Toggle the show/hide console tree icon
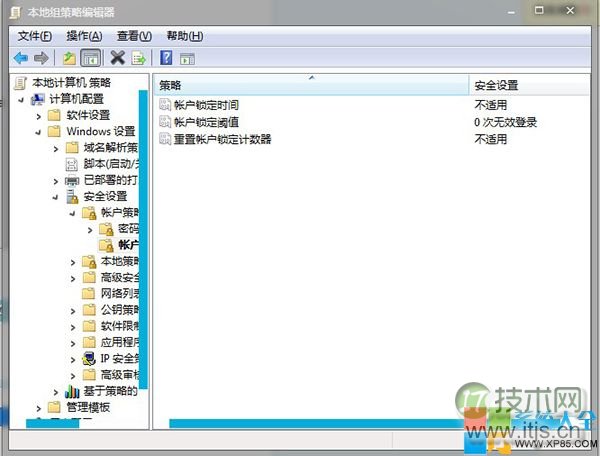 point(91,58)
